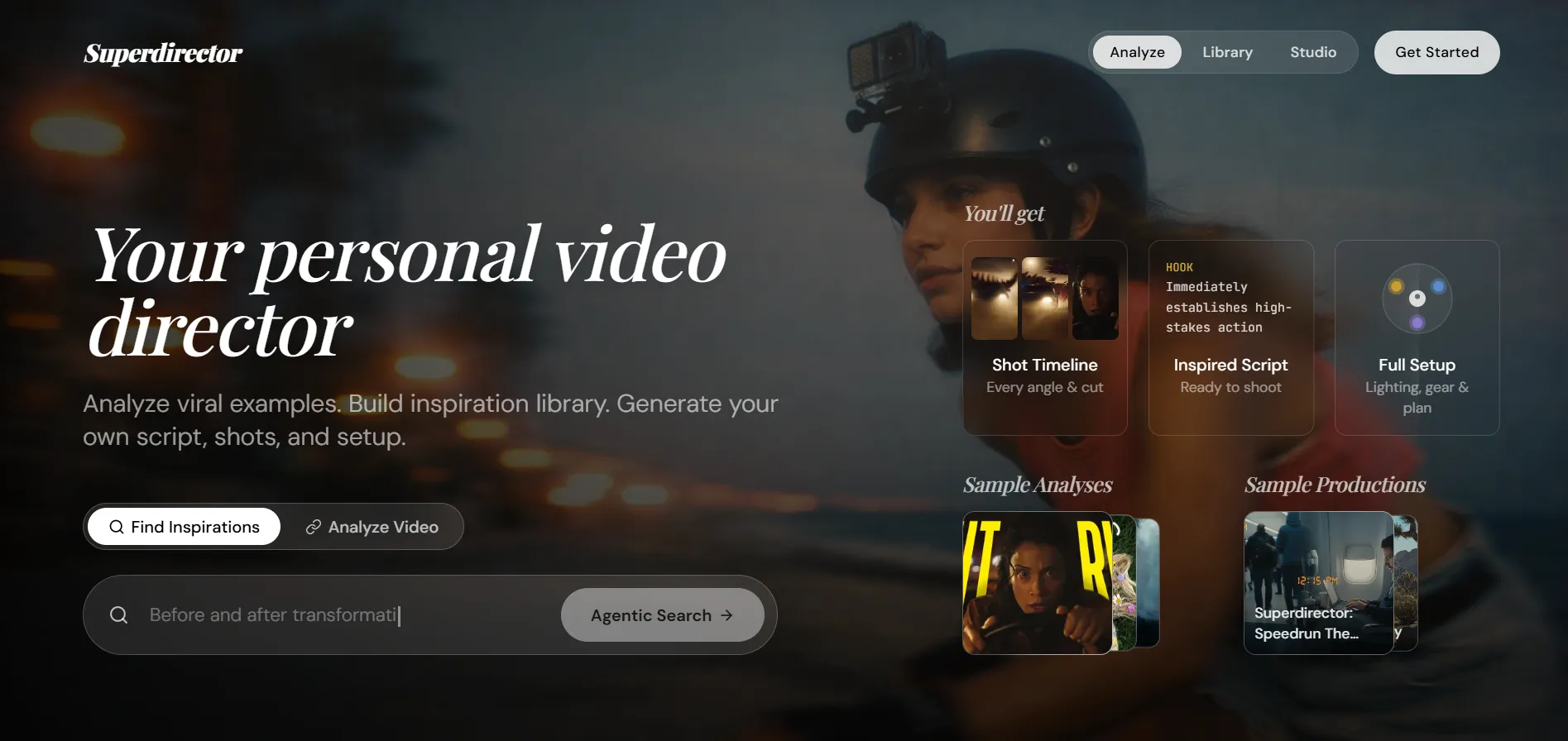Click the link icon beside Analyze Video
1568x741 pixels.
click(313, 528)
